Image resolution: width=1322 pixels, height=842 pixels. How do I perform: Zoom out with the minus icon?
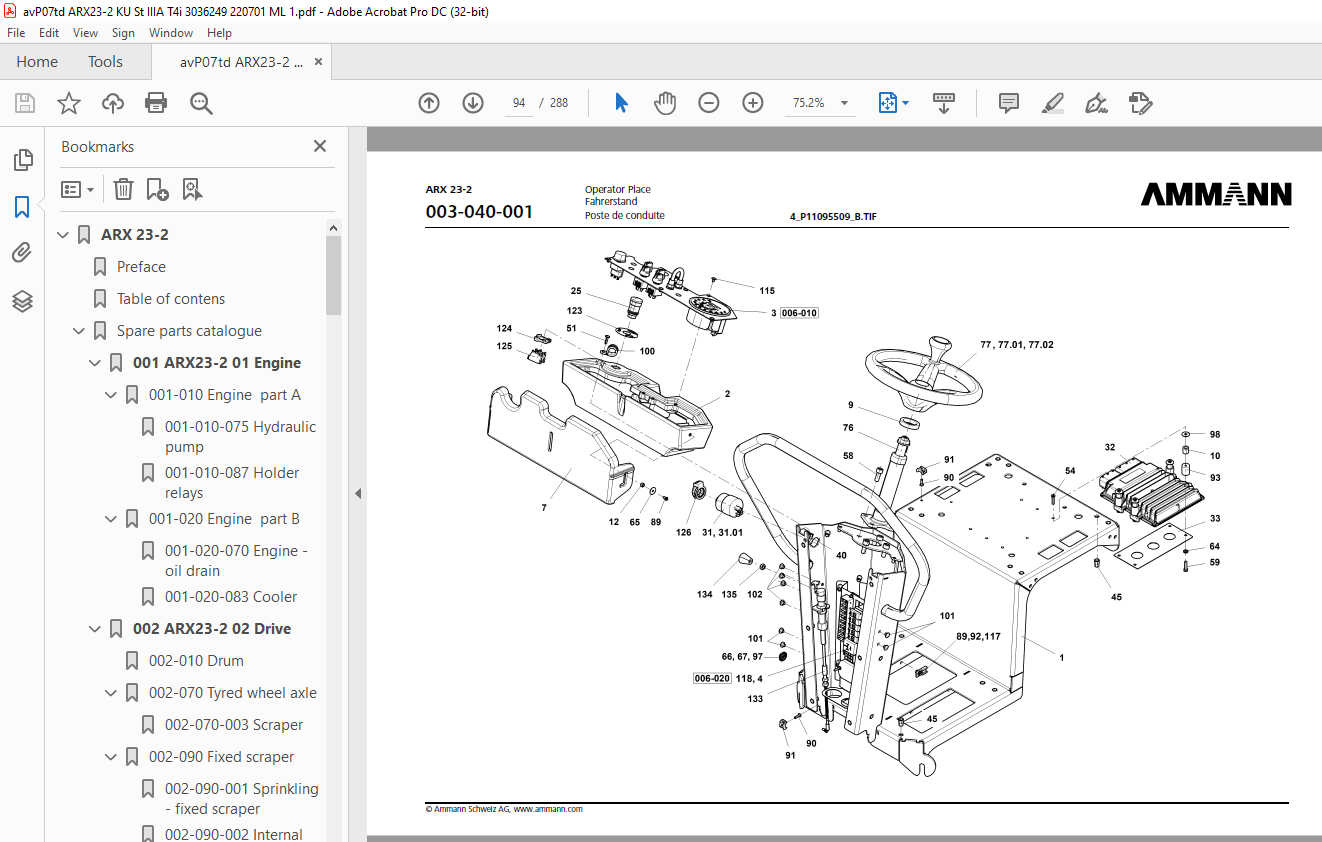pos(709,103)
